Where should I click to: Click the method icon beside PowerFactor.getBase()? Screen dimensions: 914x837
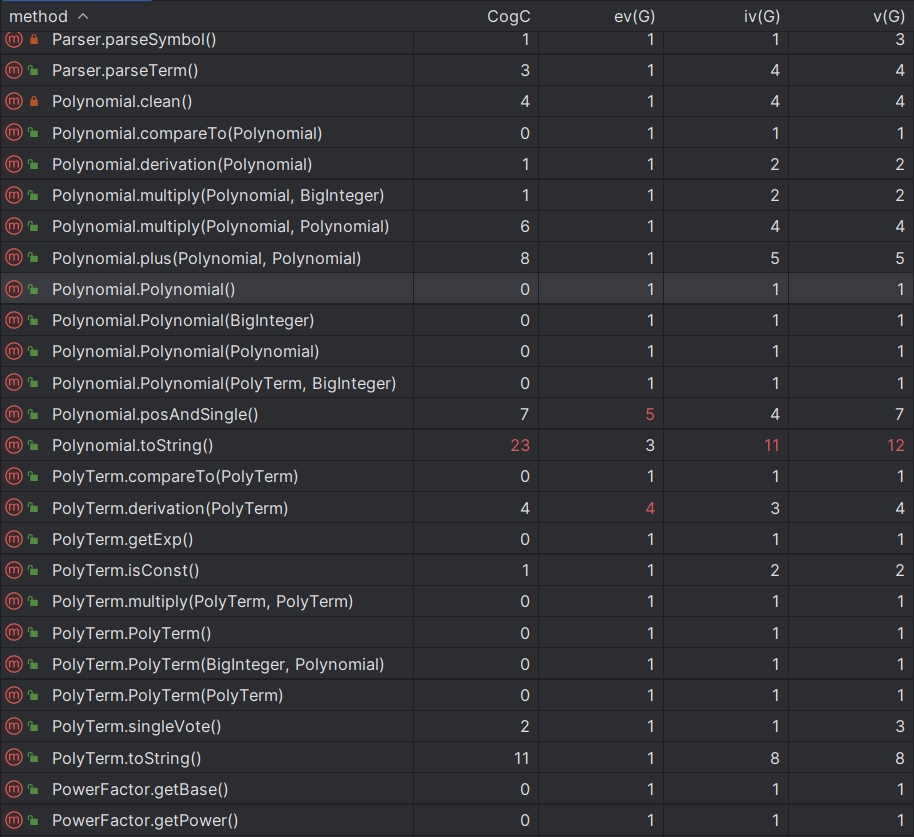pyautogui.click(x=14, y=789)
